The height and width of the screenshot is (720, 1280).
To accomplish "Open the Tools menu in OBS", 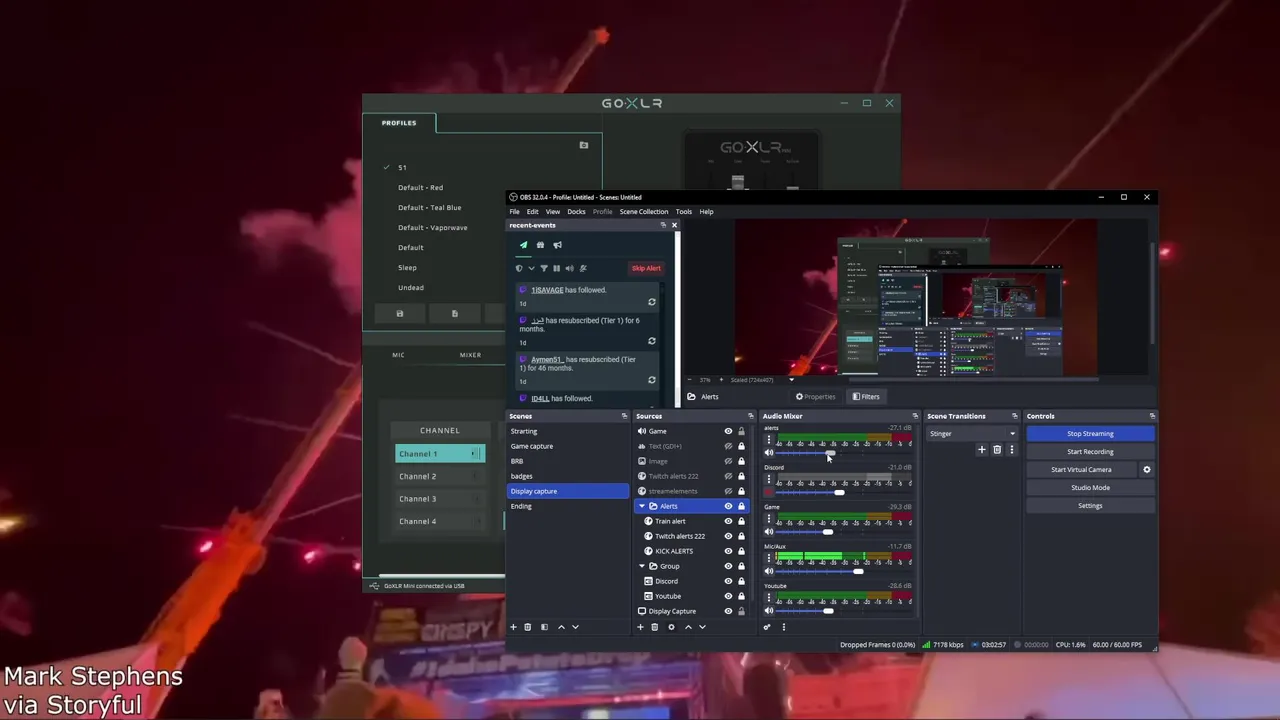I will [x=684, y=212].
